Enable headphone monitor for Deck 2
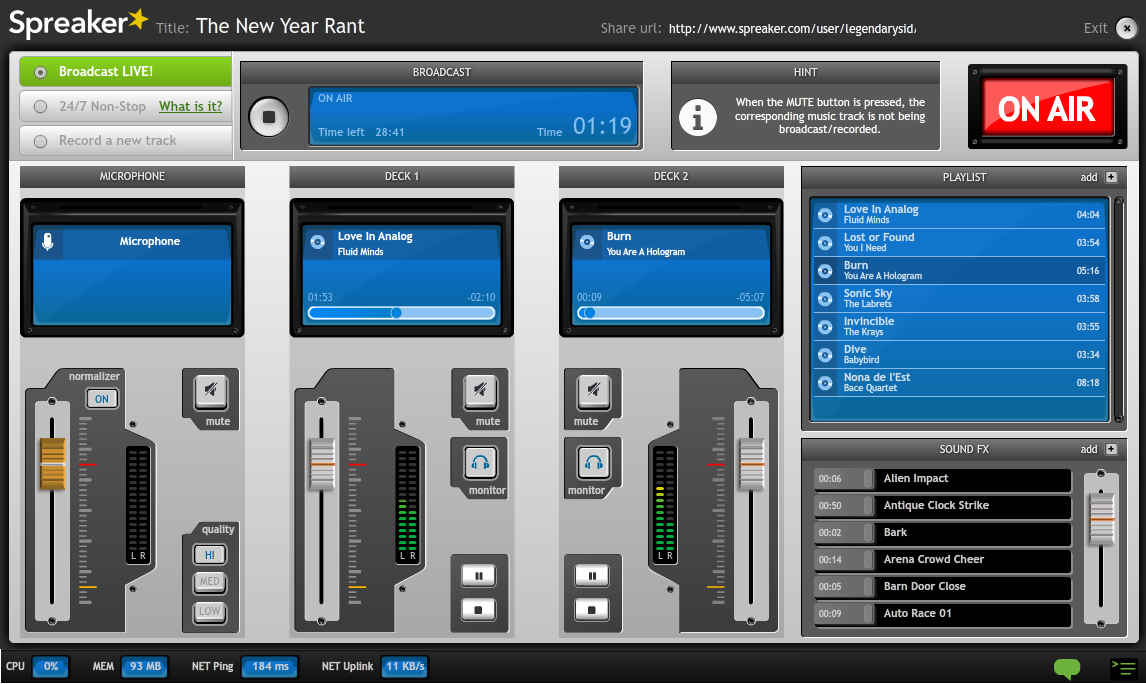This screenshot has width=1146, height=684. 593,461
